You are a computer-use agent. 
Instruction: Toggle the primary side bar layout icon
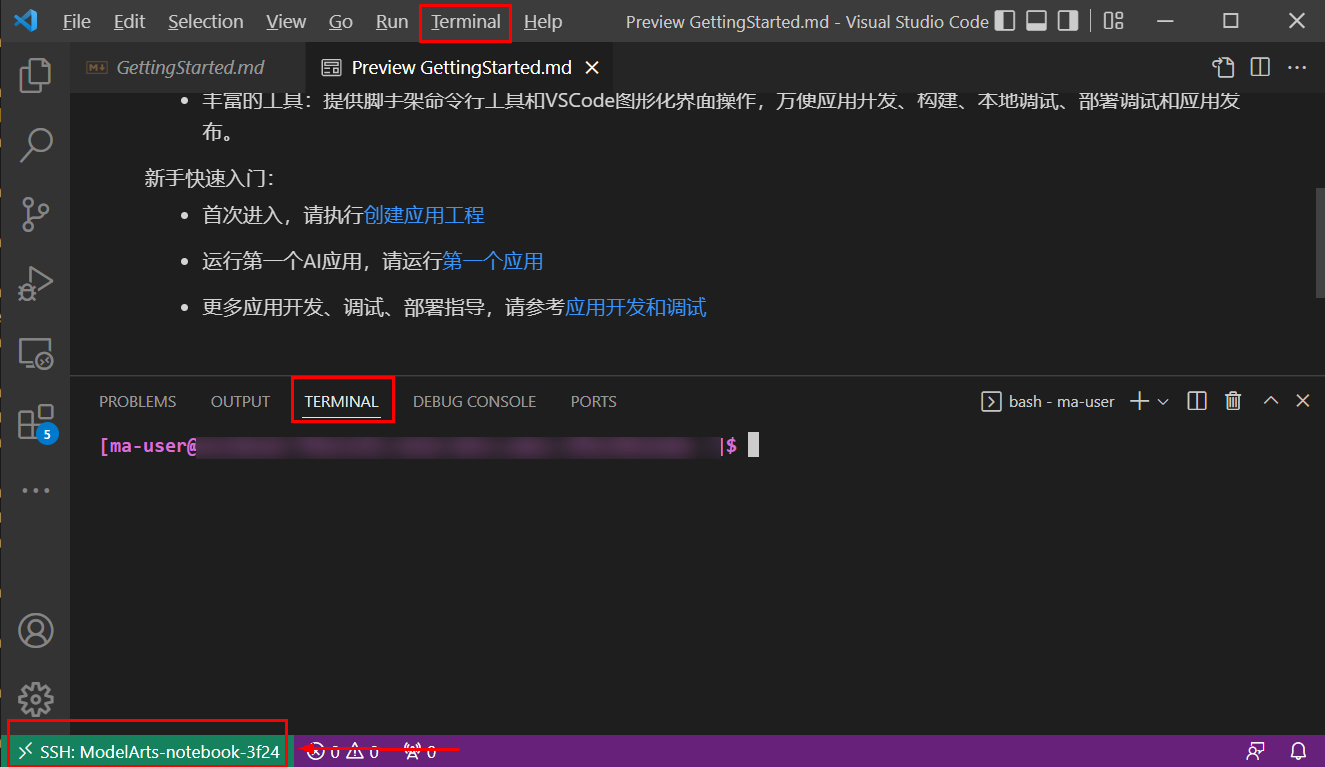click(x=1005, y=21)
